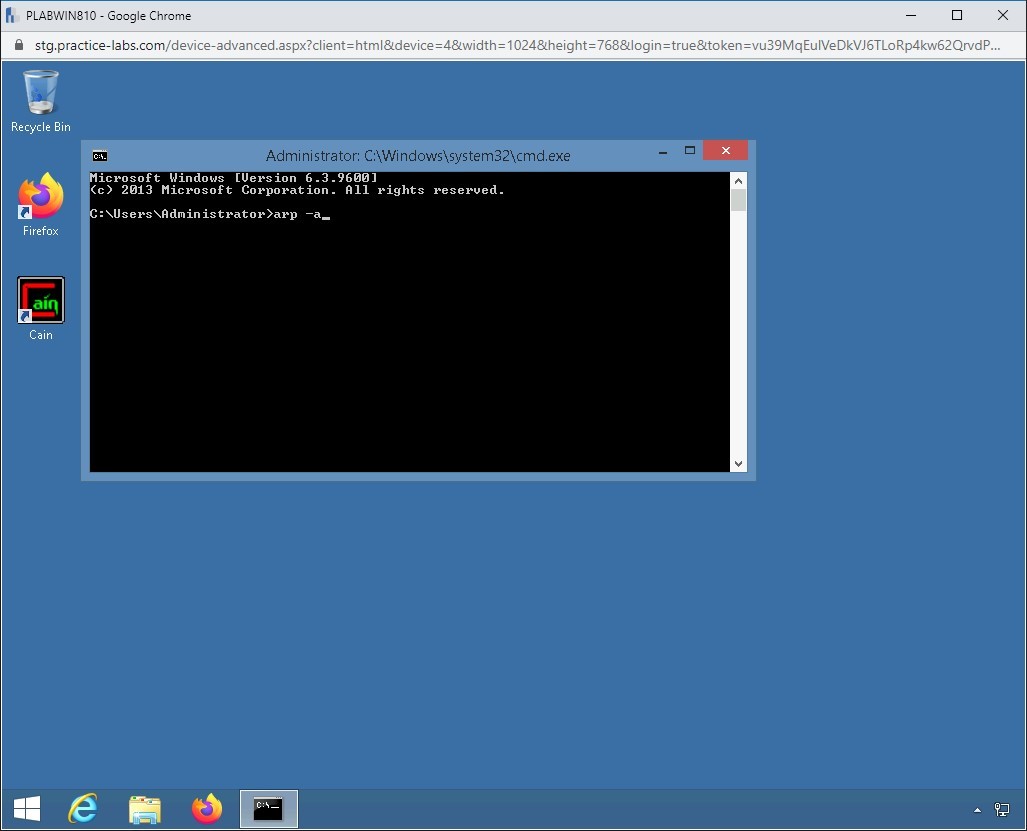Viewport: 1027px width, 831px height.
Task: View site information via the padlock icon
Action: pyautogui.click(x=21, y=45)
